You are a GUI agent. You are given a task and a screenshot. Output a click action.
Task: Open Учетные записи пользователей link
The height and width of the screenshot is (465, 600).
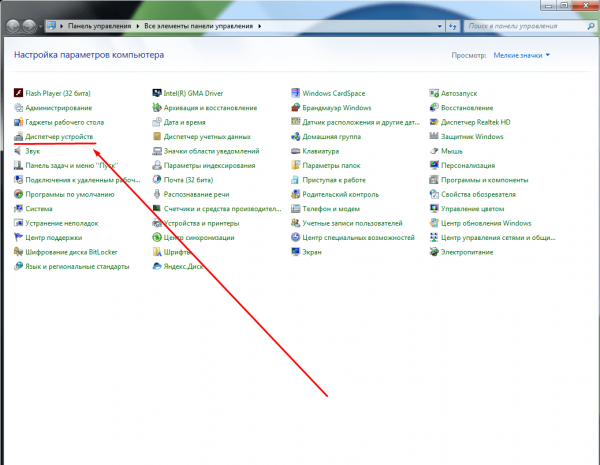point(352,223)
